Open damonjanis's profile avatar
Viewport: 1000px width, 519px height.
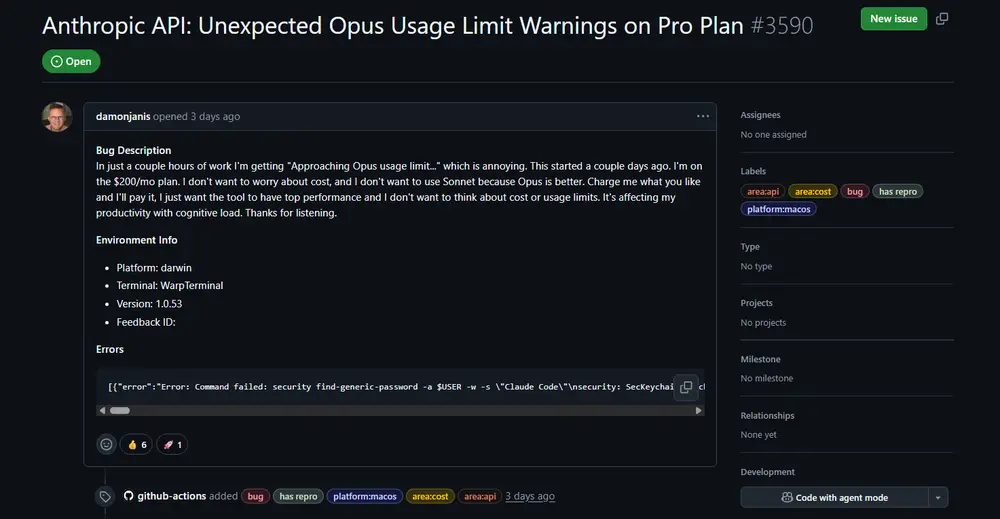point(57,117)
